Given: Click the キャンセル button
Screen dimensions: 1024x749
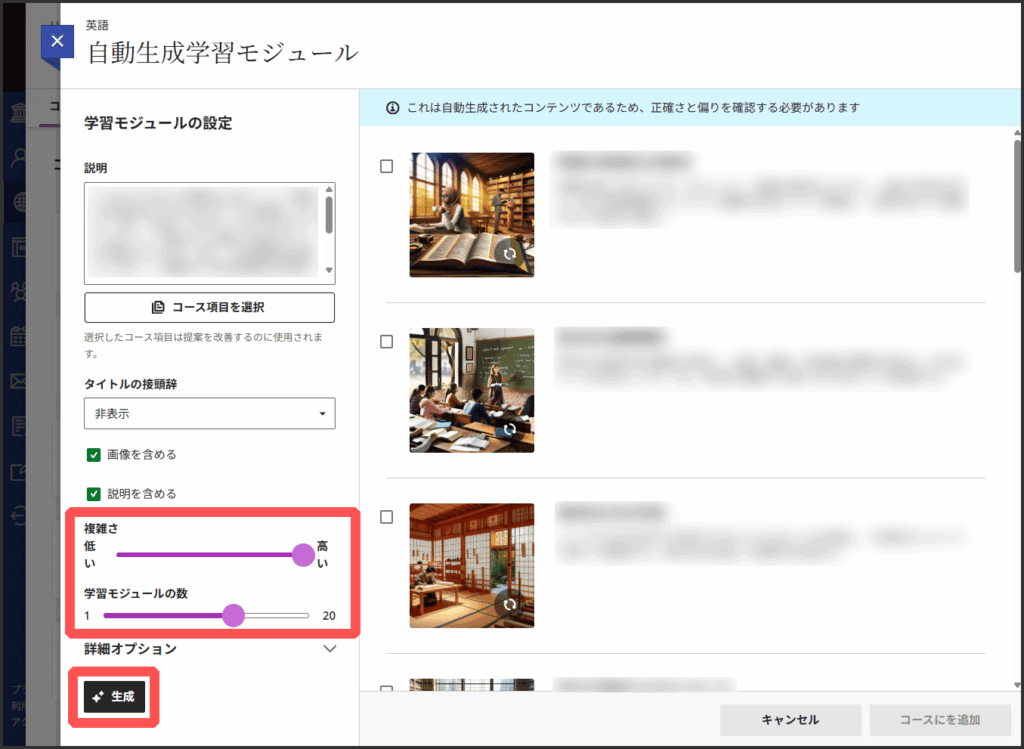Looking at the screenshot, I should (790, 720).
